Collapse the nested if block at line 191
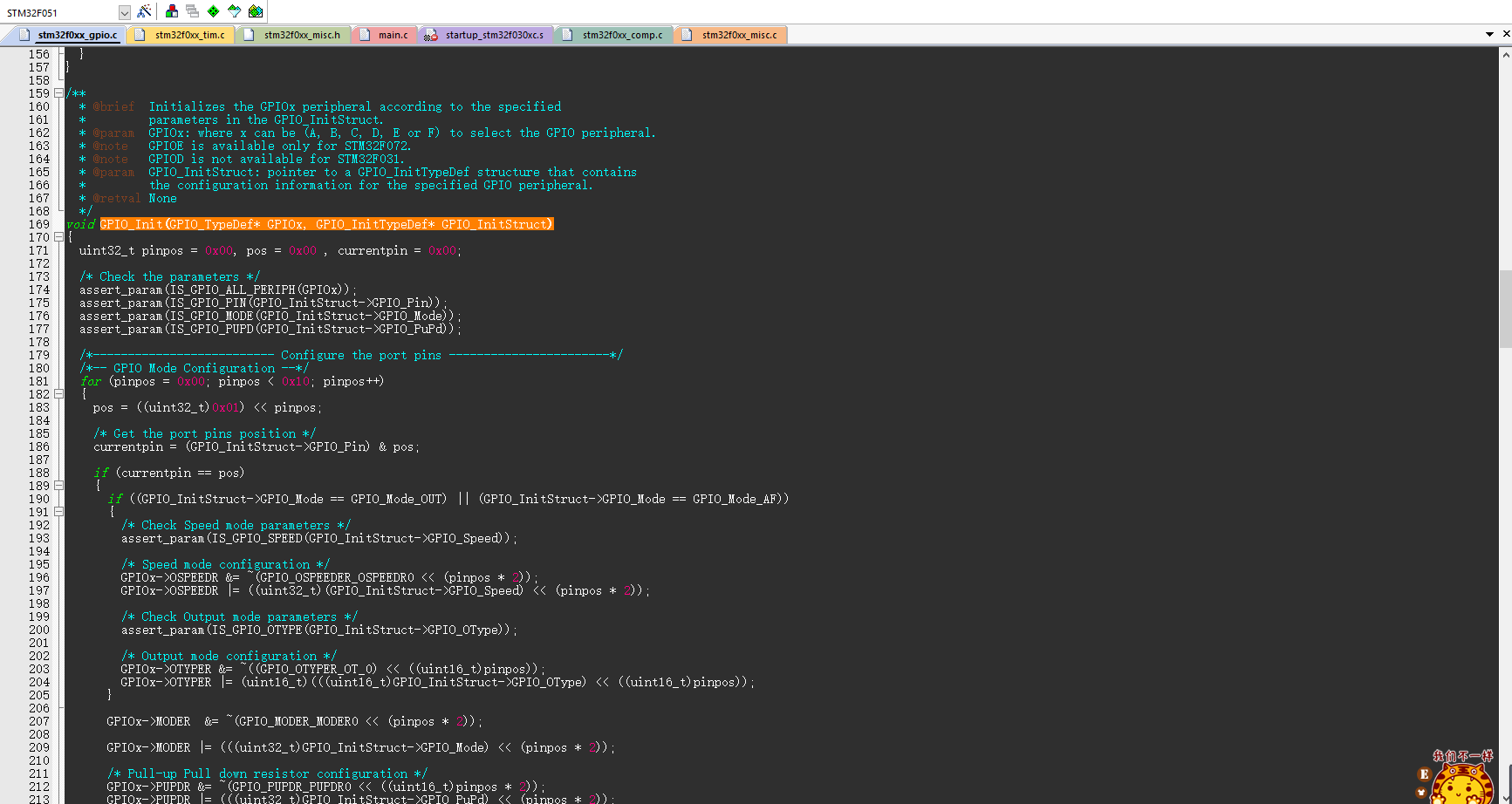 tap(58, 512)
